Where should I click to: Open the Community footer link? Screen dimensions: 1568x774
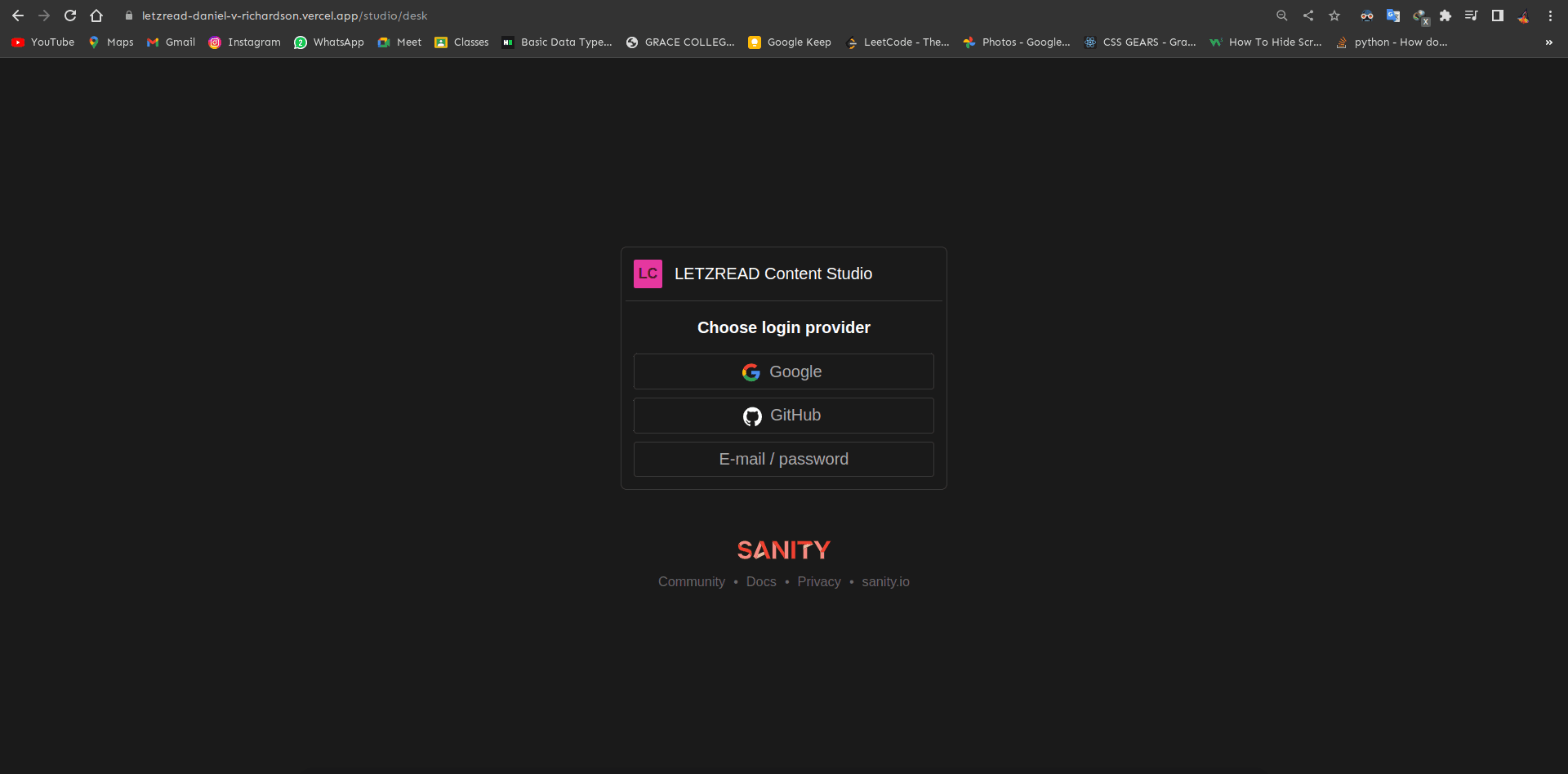pyautogui.click(x=692, y=581)
